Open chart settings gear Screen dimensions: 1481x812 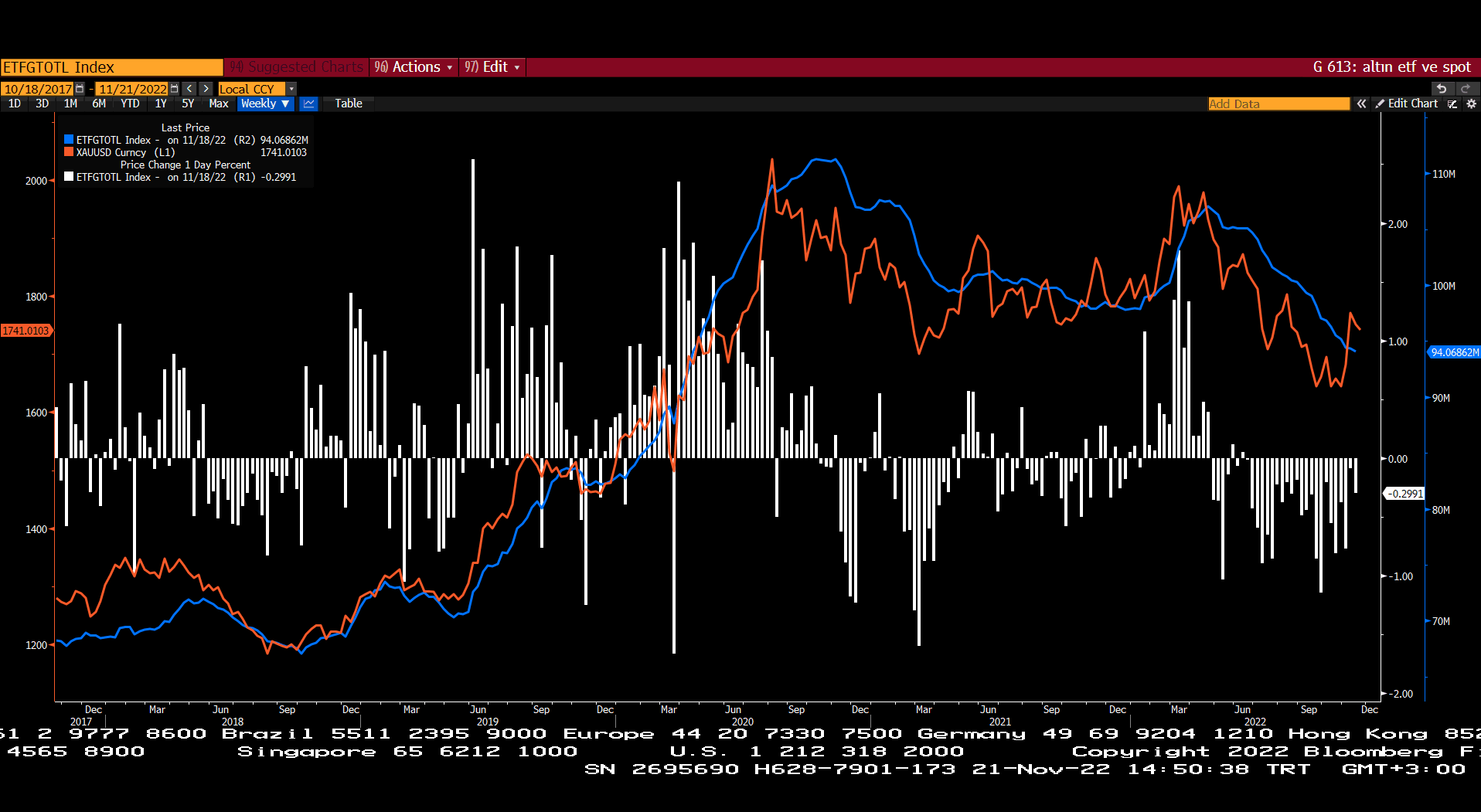(x=1471, y=104)
